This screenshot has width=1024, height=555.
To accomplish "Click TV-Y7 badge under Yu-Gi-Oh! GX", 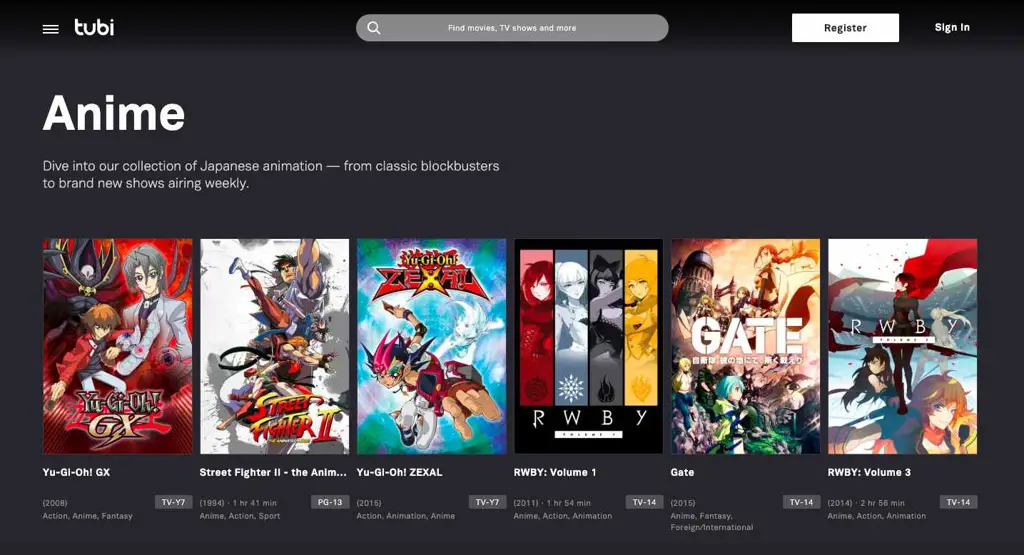I will coord(173,502).
